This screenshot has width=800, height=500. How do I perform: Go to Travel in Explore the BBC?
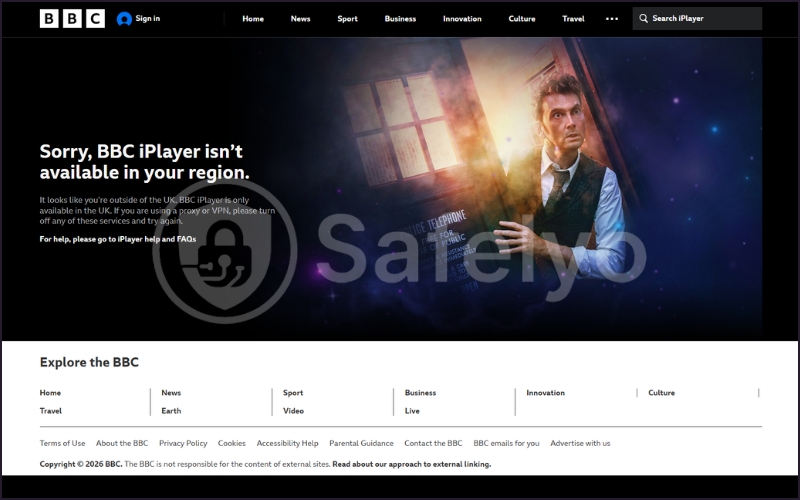51,411
